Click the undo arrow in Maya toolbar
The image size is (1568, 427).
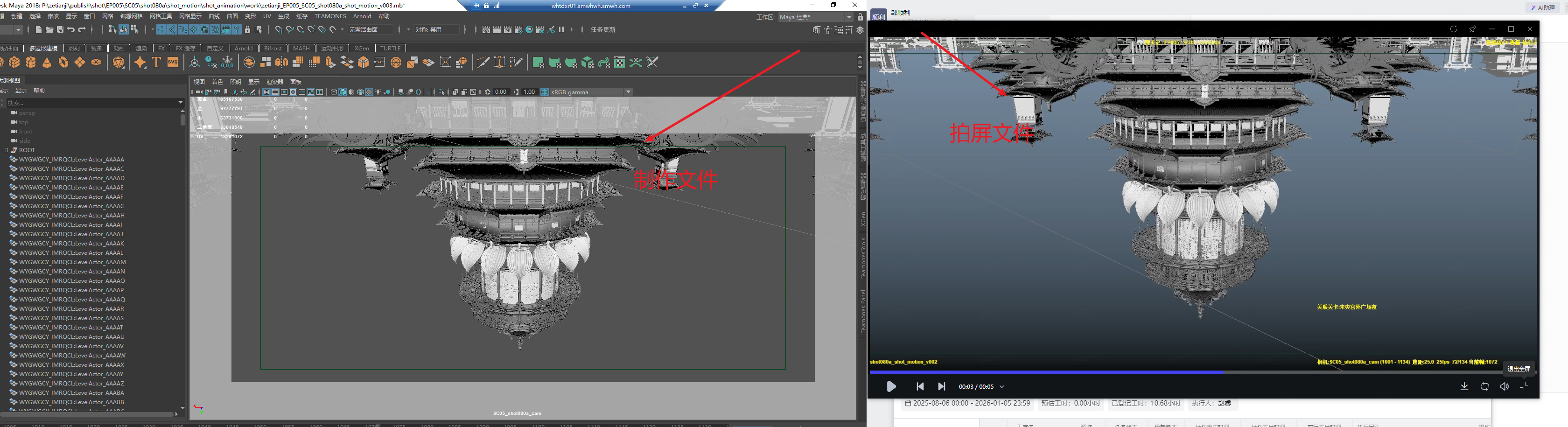point(70,30)
